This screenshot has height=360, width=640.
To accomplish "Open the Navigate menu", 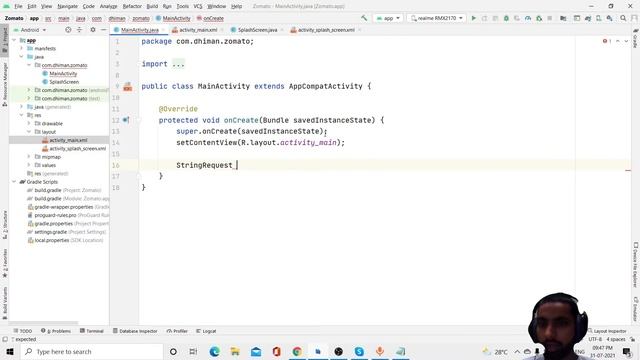I will [x=67, y=6].
